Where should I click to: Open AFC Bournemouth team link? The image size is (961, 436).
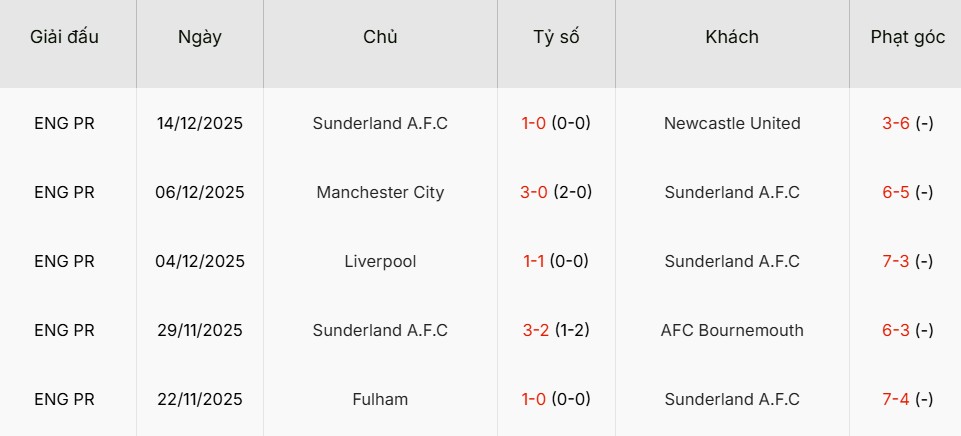coord(732,331)
